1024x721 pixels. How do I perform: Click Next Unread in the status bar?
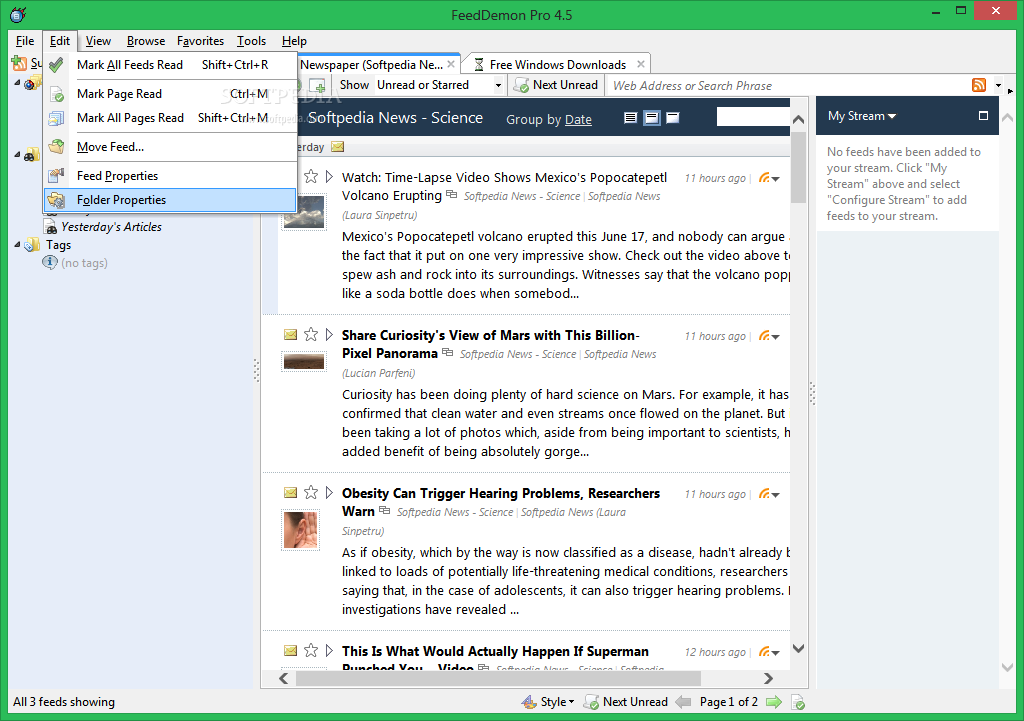(626, 702)
